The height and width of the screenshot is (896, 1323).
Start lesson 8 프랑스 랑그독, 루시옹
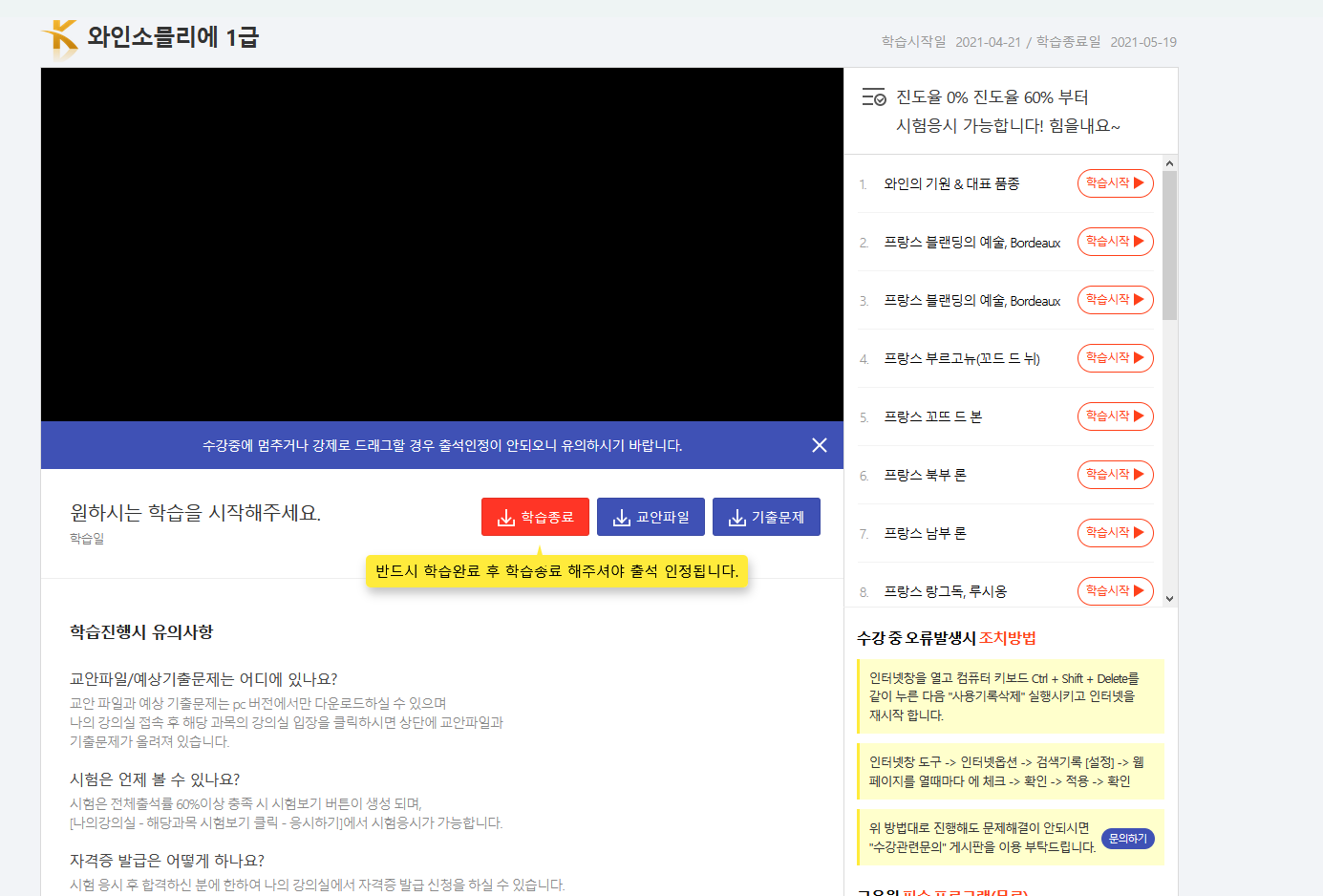coord(1115,591)
